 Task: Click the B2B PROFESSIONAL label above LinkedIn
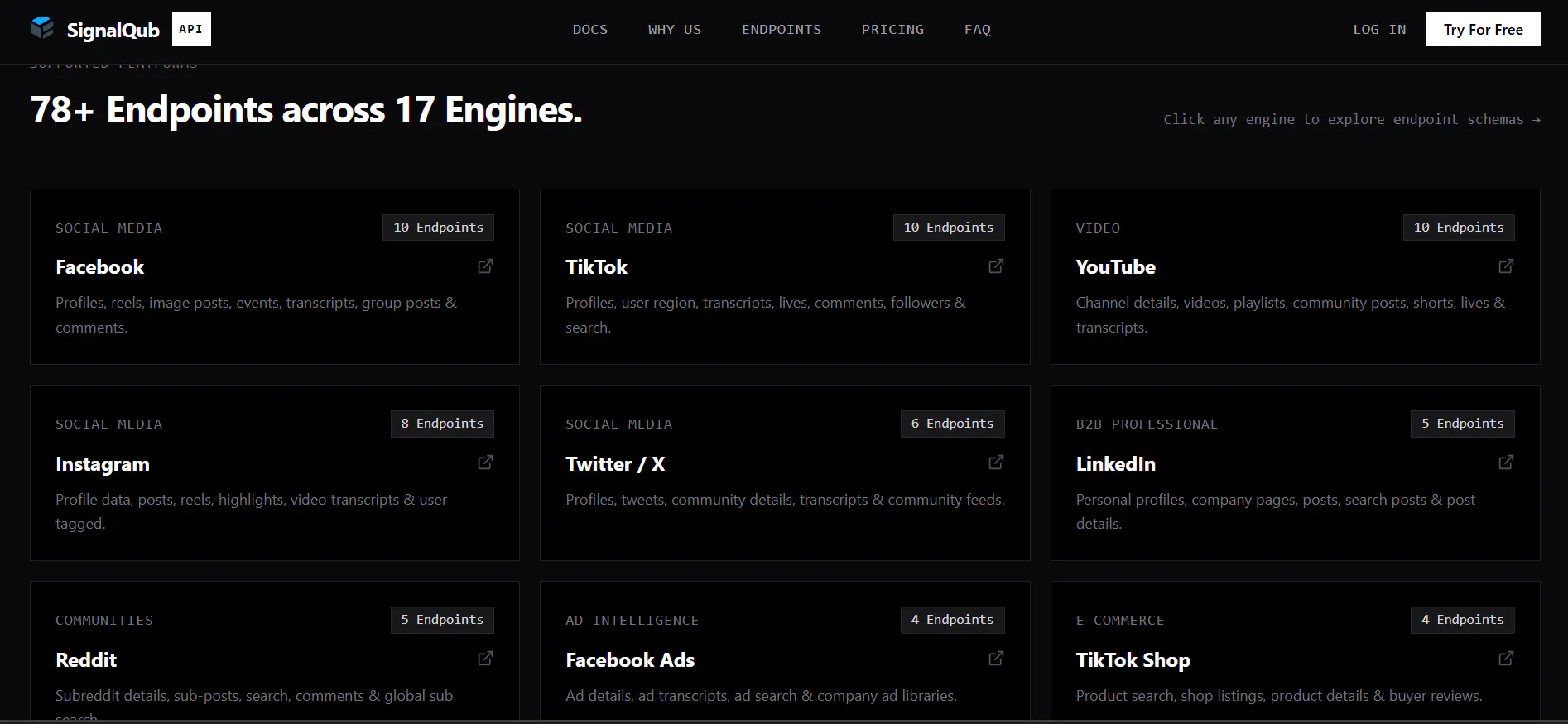coord(1147,424)
